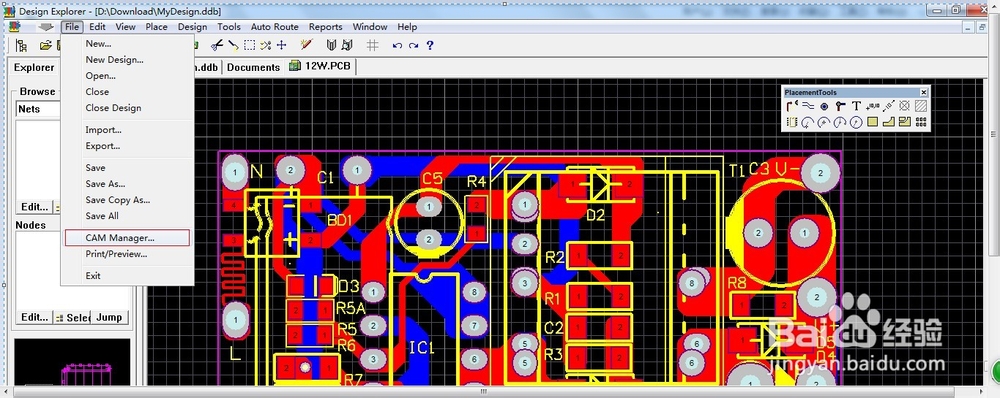Screen dimensions: 1000x398
Task: Select the Place Component tool
Action: click(792, 122)
